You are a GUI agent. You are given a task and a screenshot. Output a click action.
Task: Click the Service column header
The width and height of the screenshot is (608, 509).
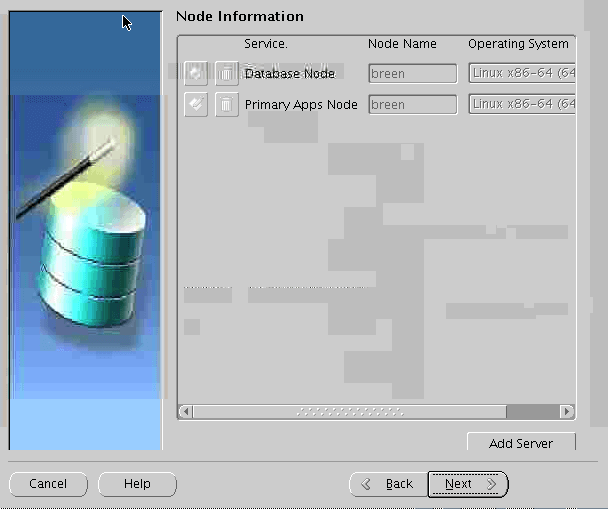[x=266, y=44]
